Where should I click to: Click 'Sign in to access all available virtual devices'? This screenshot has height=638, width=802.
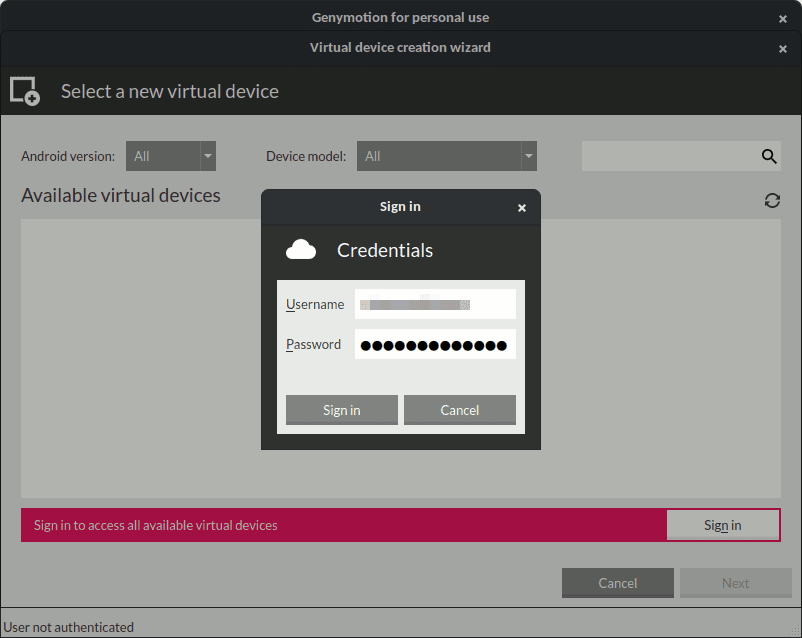coord(155,525)
